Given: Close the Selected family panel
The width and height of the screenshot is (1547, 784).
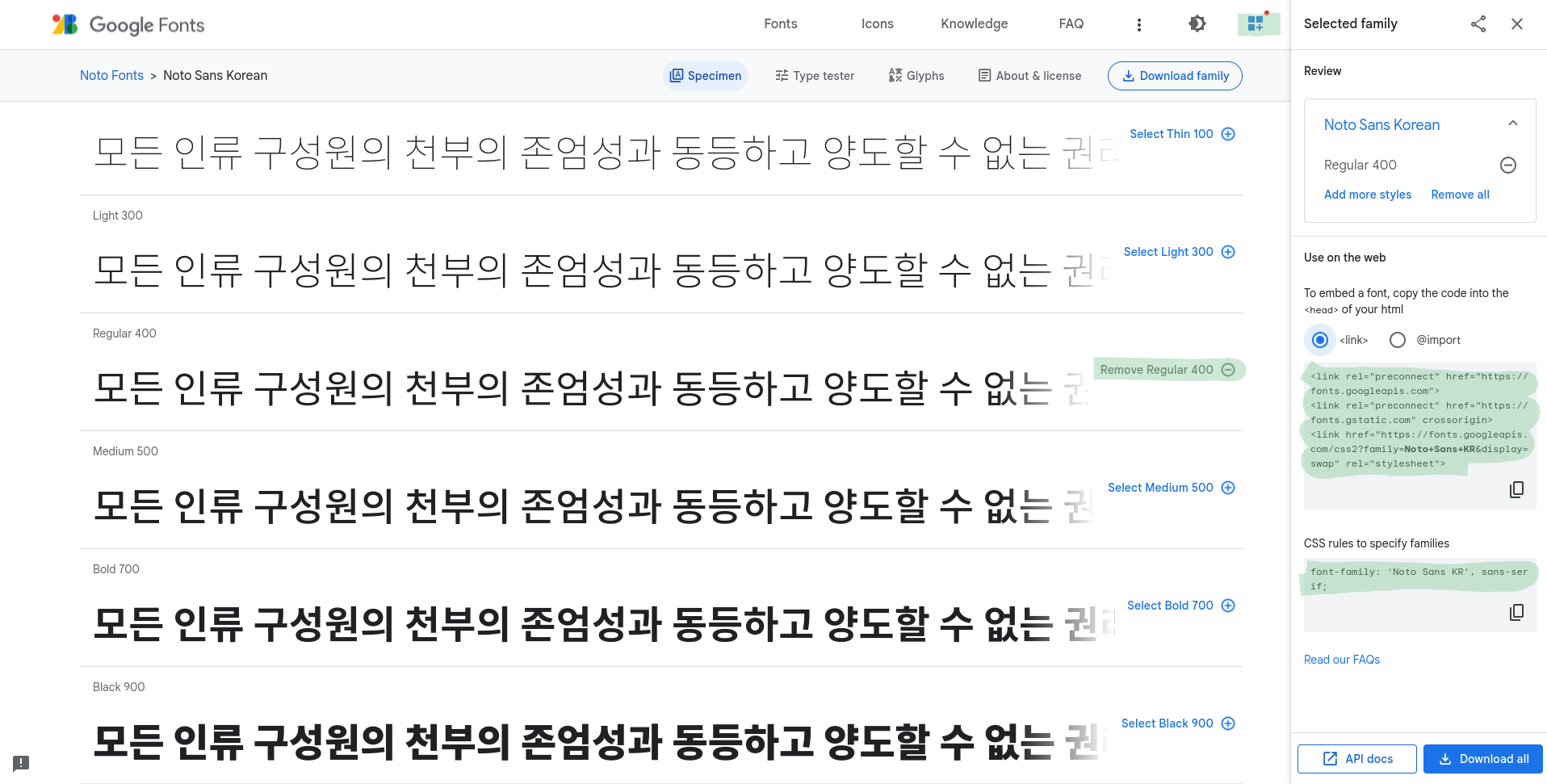Looking at the screenshot, I should point(1517,24).
